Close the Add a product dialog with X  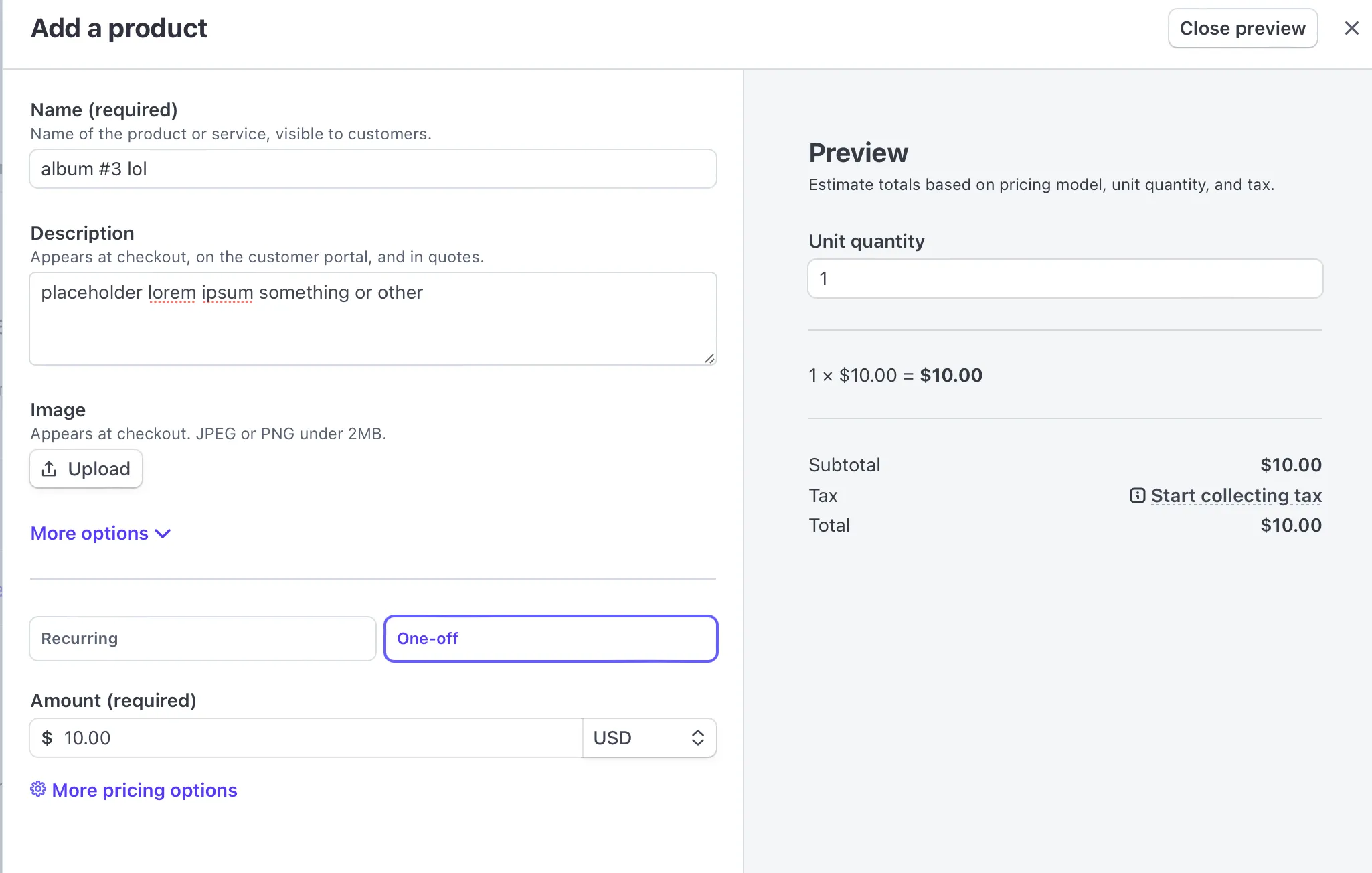point(1351,28)
